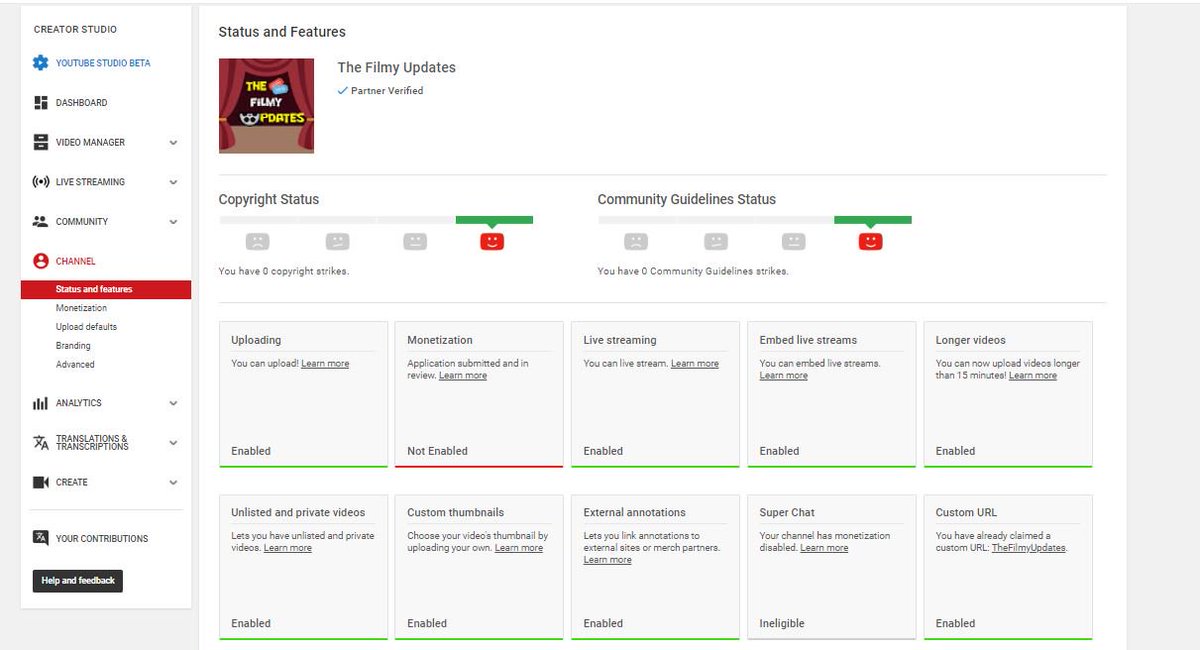The height and width of the screenshot is (650, 1200).
Task: Click first gray sad face in Community Guidelines Status
Action: (x=636, y=241)
